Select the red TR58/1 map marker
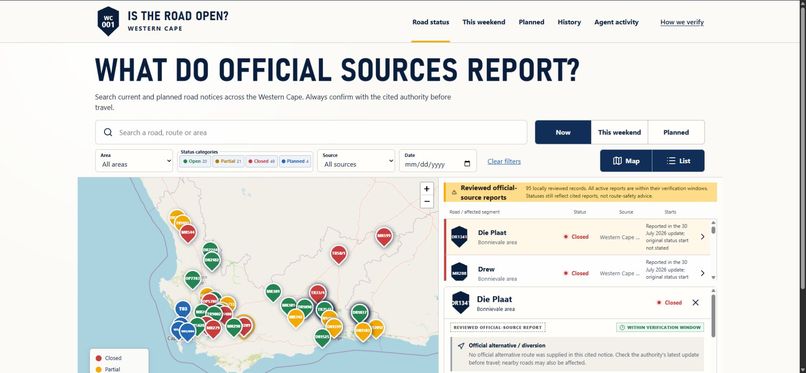This screenshot has height=373, width=806. click(338, 254)
